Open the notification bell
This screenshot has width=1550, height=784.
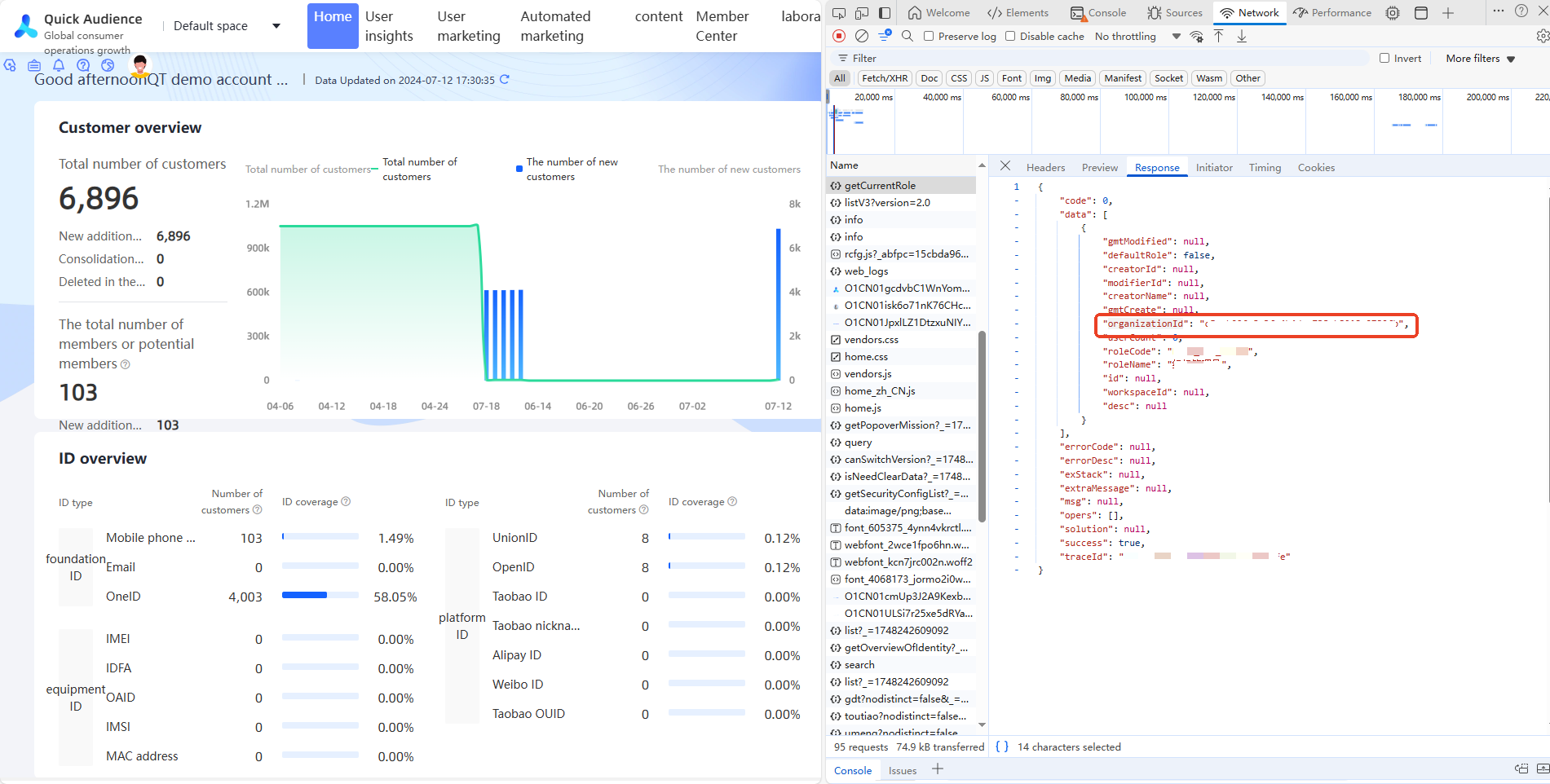(59, 65)
